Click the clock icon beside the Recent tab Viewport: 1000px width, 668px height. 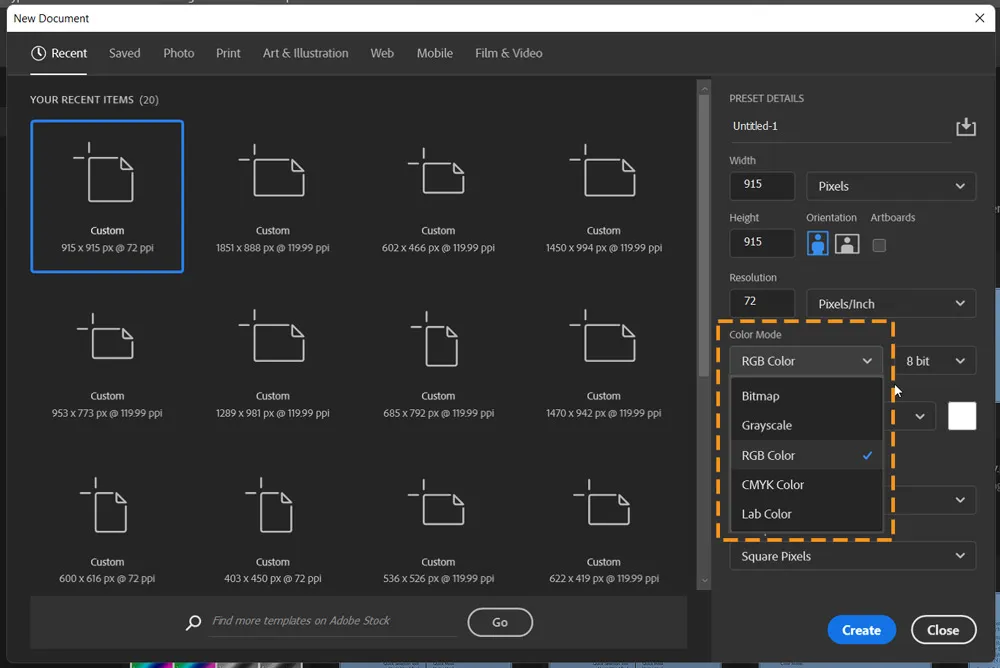tap(37, 53)
